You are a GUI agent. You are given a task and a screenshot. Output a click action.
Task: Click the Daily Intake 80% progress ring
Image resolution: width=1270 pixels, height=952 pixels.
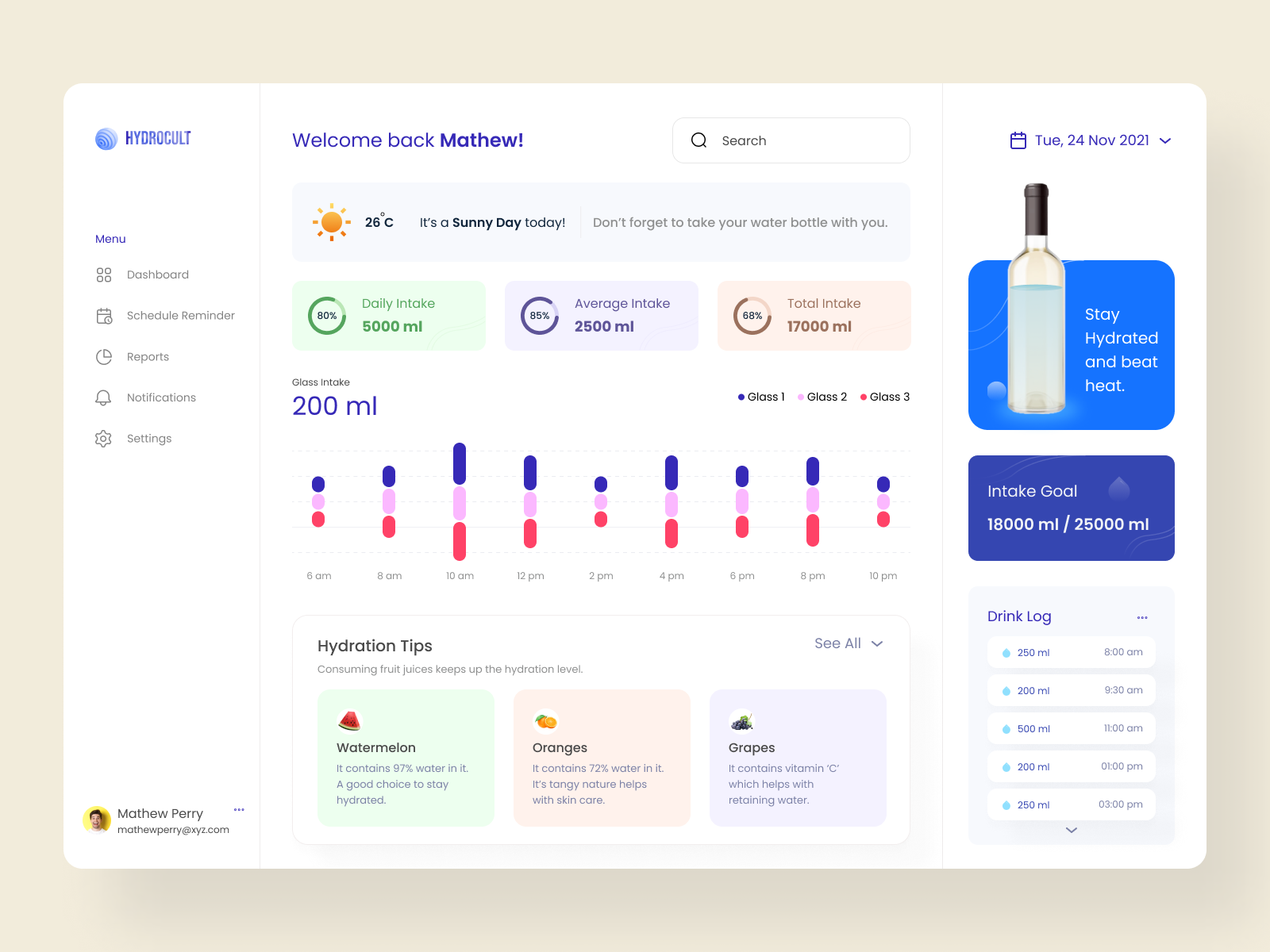(327, 316)
